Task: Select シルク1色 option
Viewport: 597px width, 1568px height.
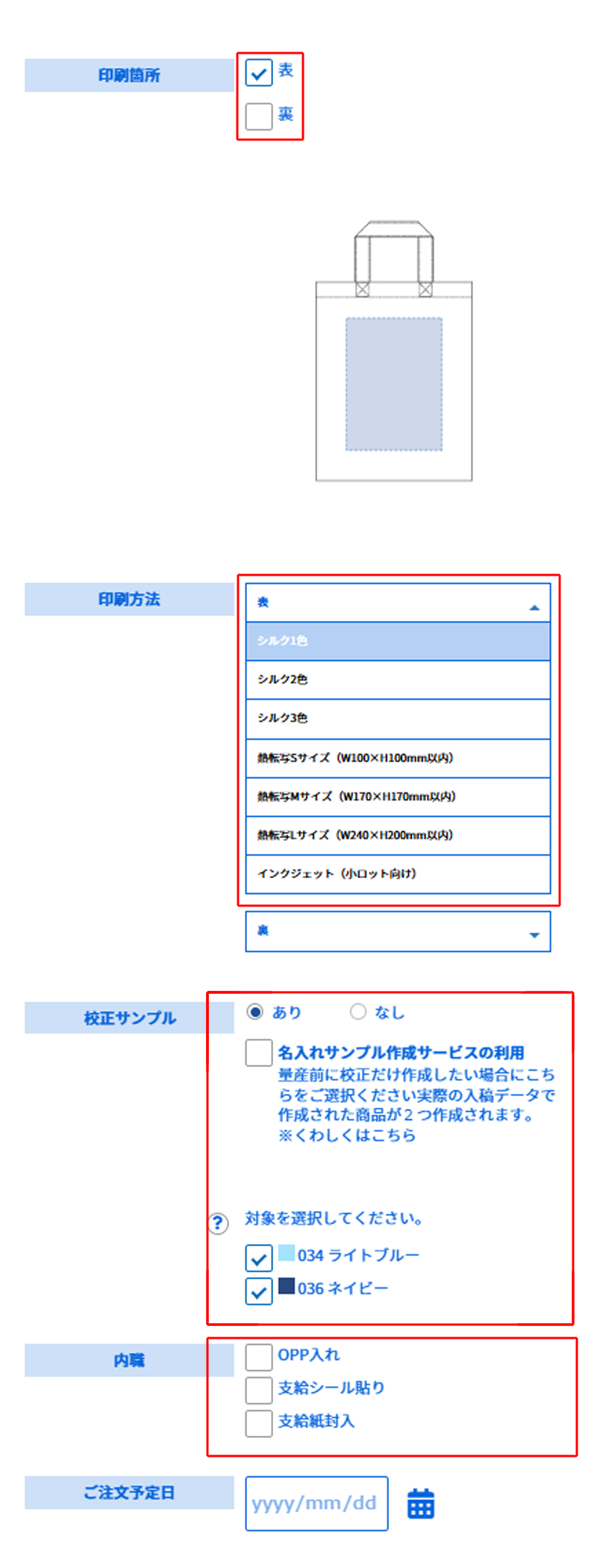Action: [398, 641]
